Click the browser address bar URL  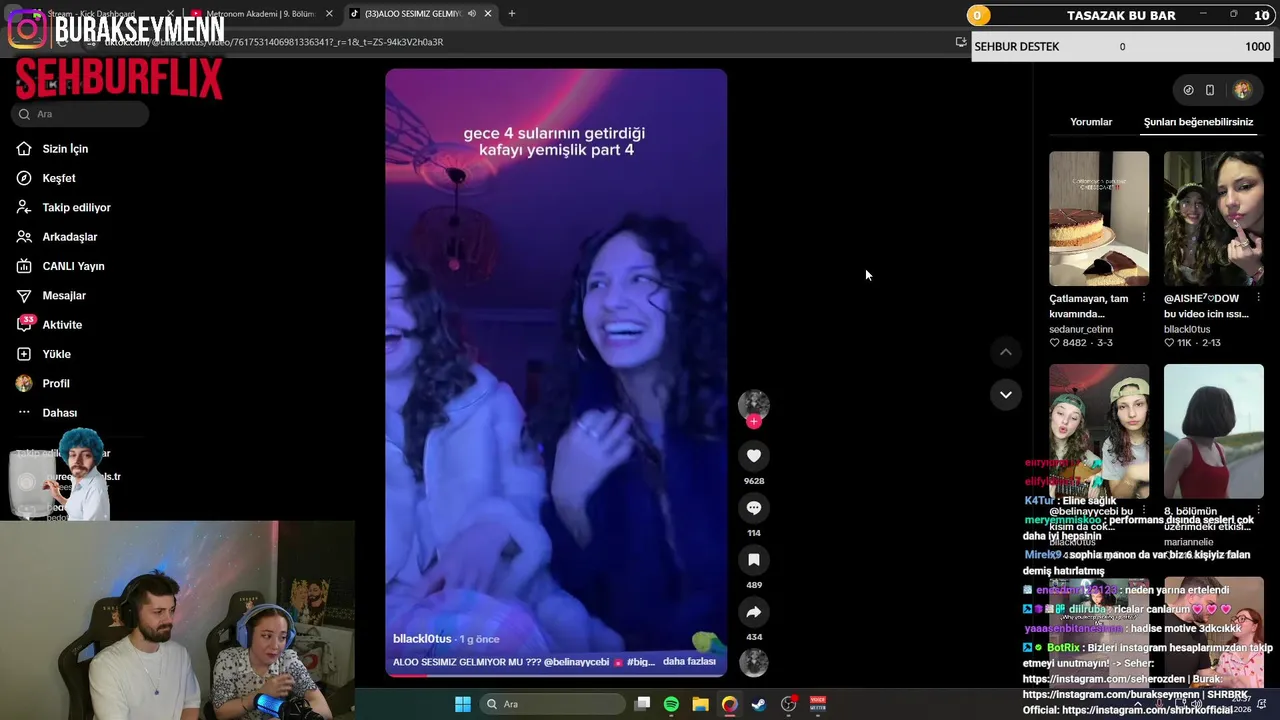click(274, 42)
